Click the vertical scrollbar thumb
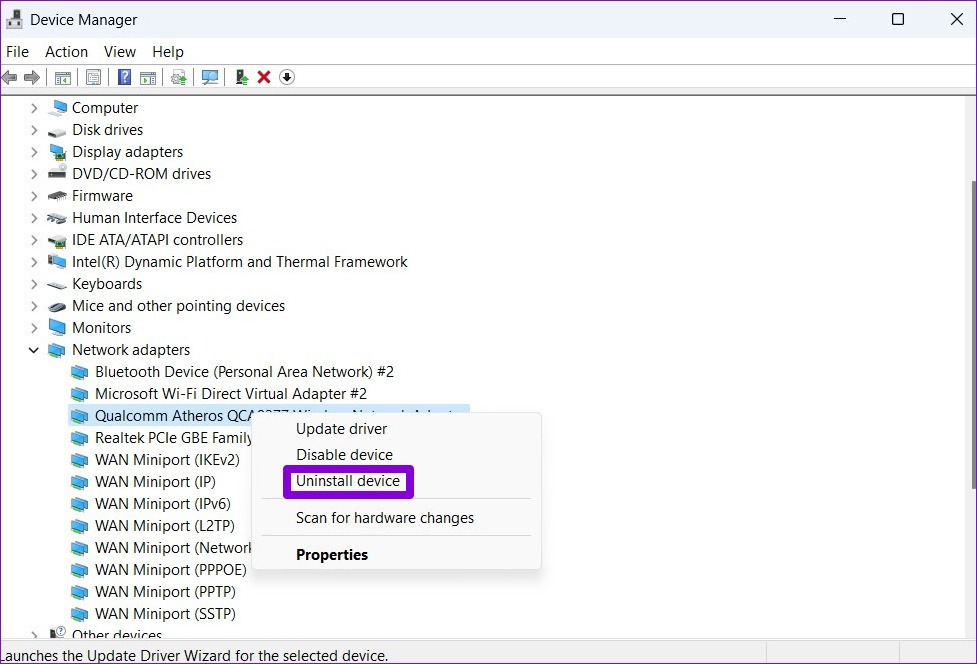This screenshot has width=977, height=664. point(973,334)
